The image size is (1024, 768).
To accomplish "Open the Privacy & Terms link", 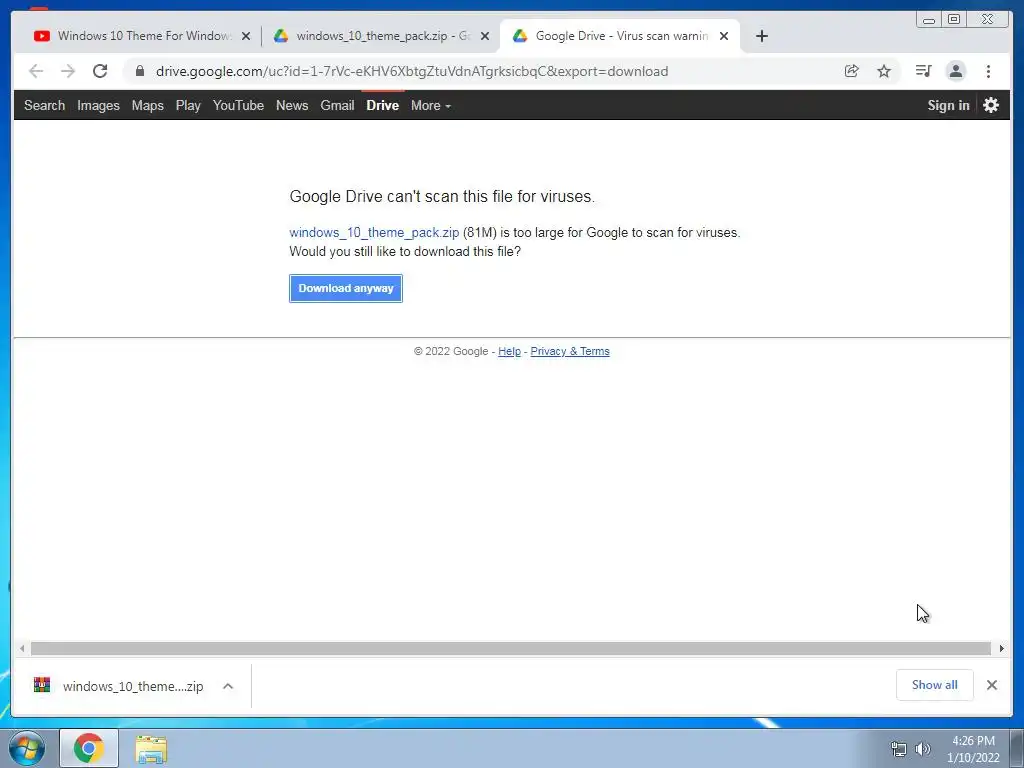I will coord(569,351).
